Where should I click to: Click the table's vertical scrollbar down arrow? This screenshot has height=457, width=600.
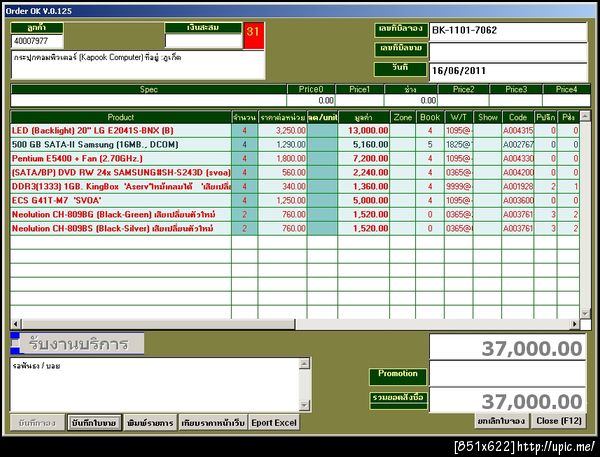click(x=585, y=313)
